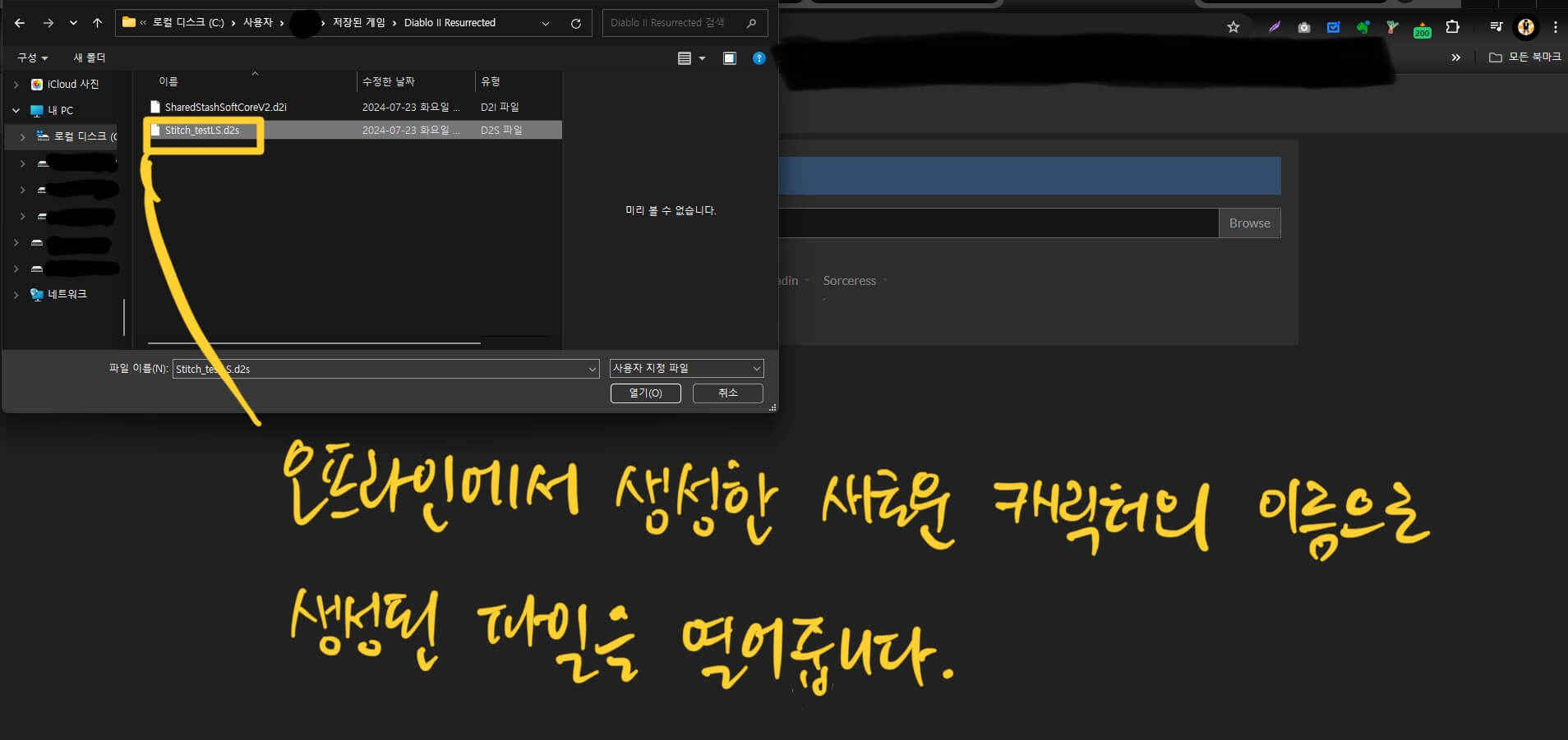Toggle the bookmark star in the toolbar
Image resolution: width=1568 pixels, height=740 pixels.
(1233, 27)
